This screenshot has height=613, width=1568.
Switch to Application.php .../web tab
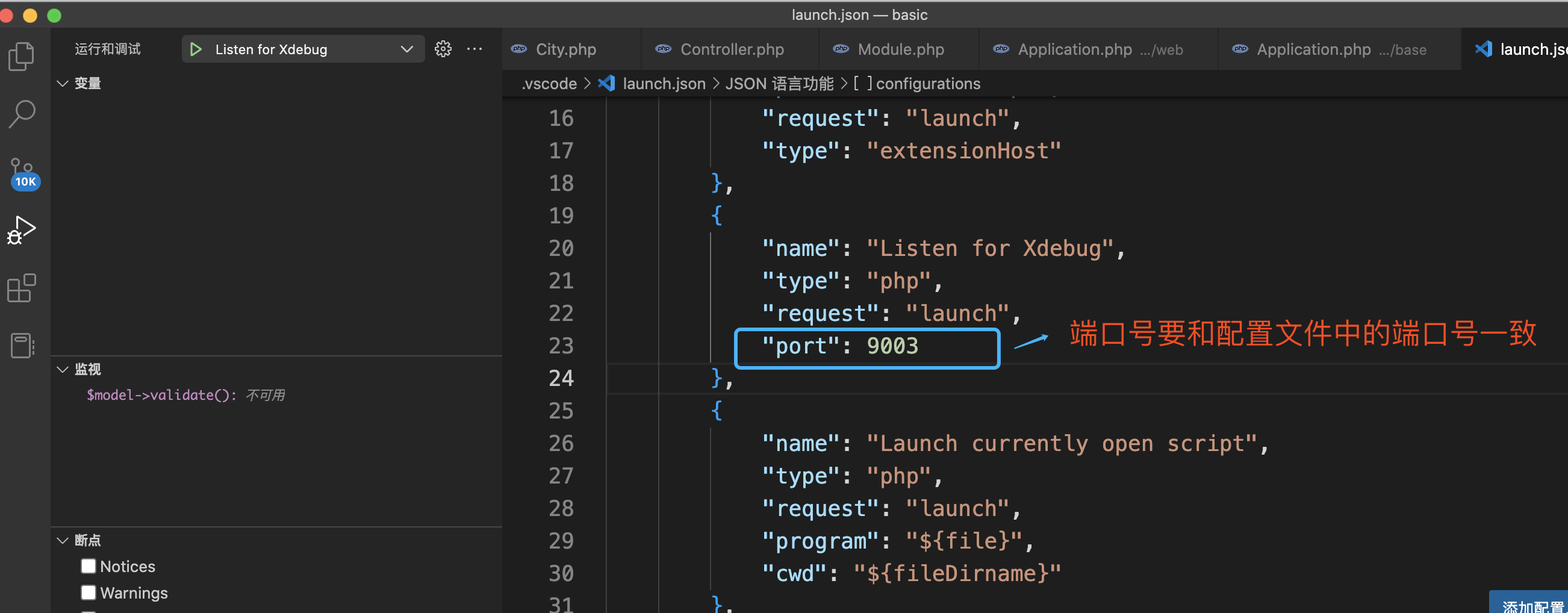click(1099, 49)
